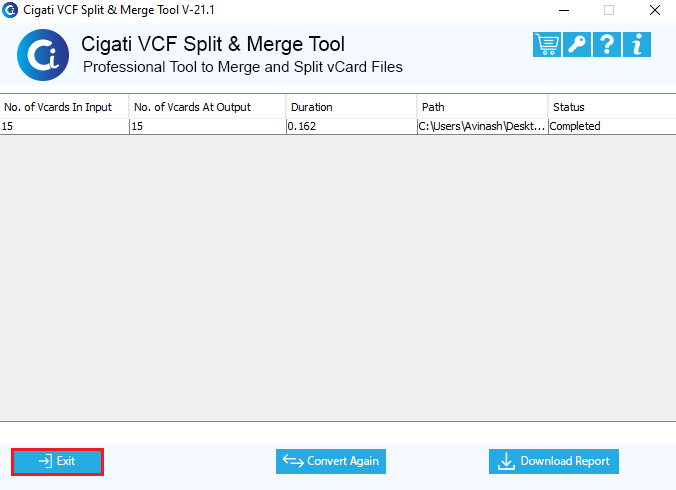Click the path cell C:\Users\Avinash\Deskt...
The height and width of the screenshot is (490, 676).
point(482,126)
